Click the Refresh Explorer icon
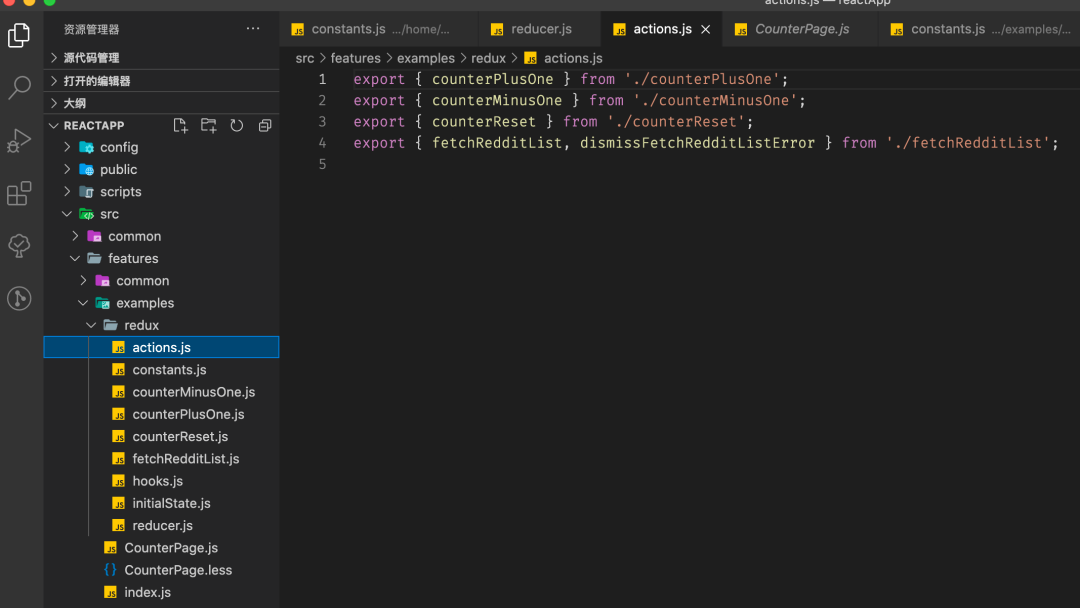 coord(237,126)
